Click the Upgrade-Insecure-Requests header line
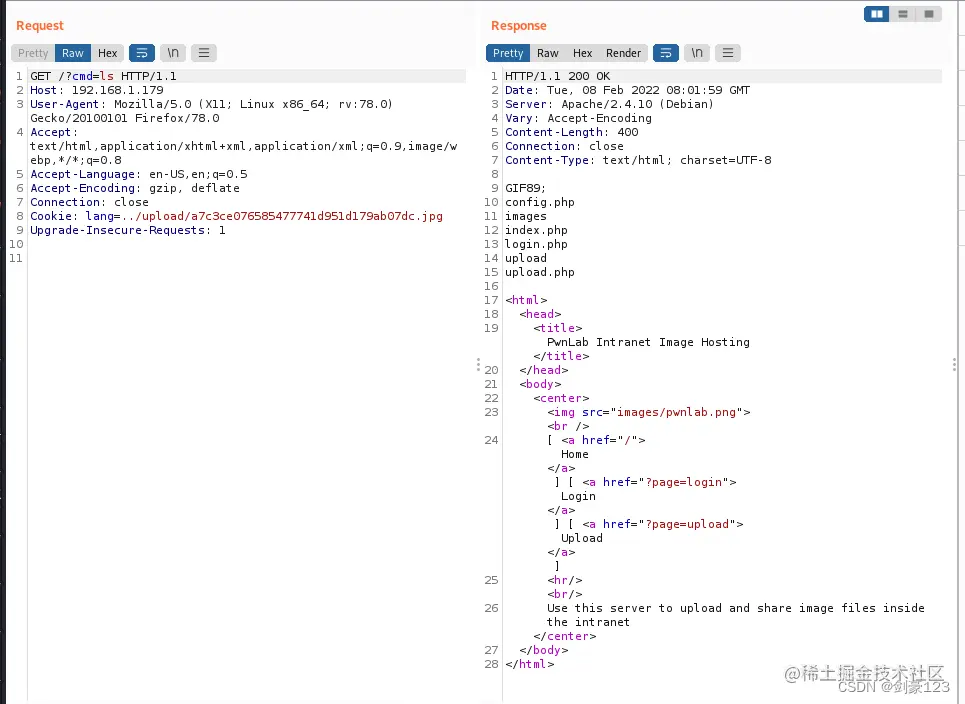Image resolution: width=965 pixels, height=704 pixels. (x=127, y=230)
